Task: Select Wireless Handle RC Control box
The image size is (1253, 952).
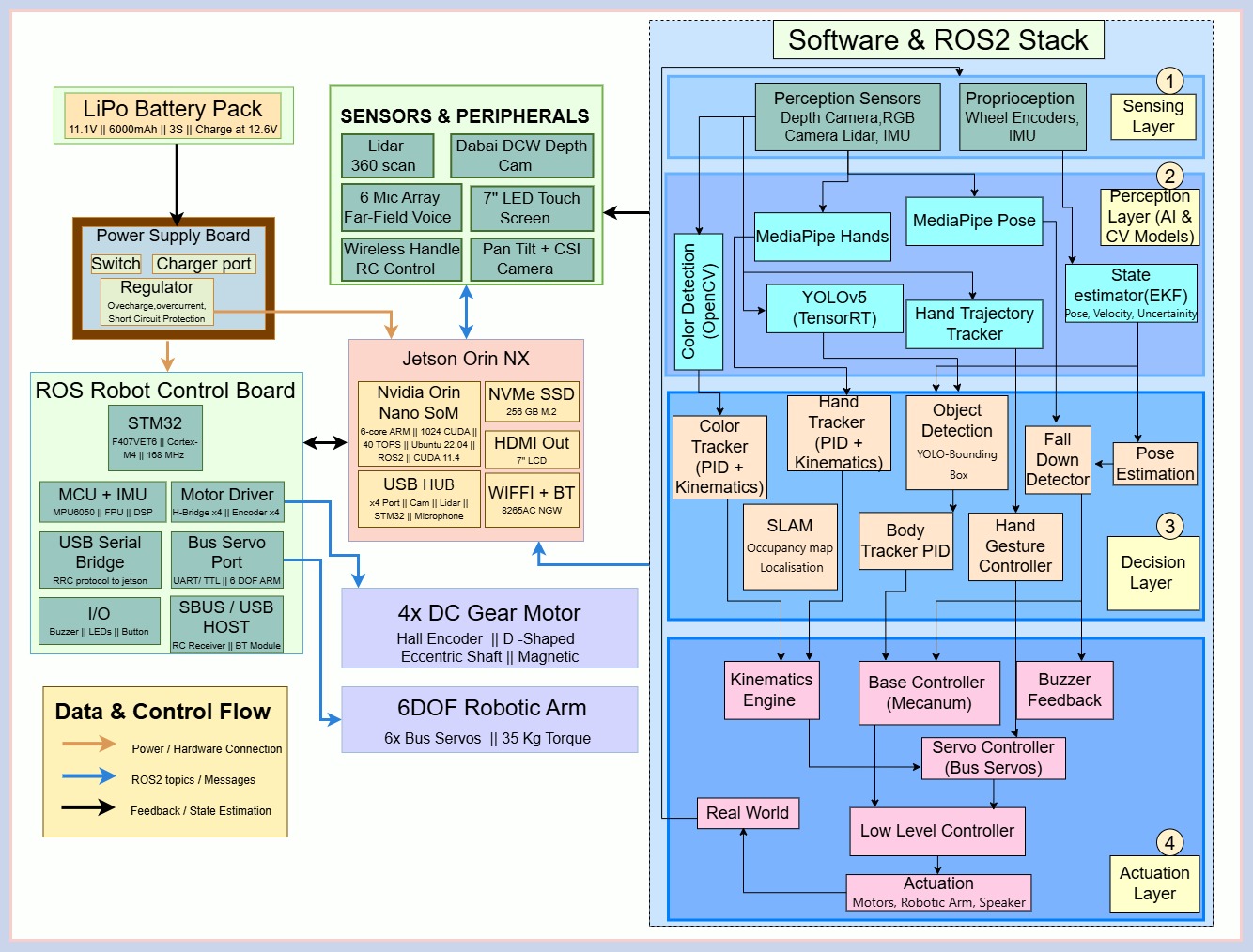Action: click(x=401, y=259)
